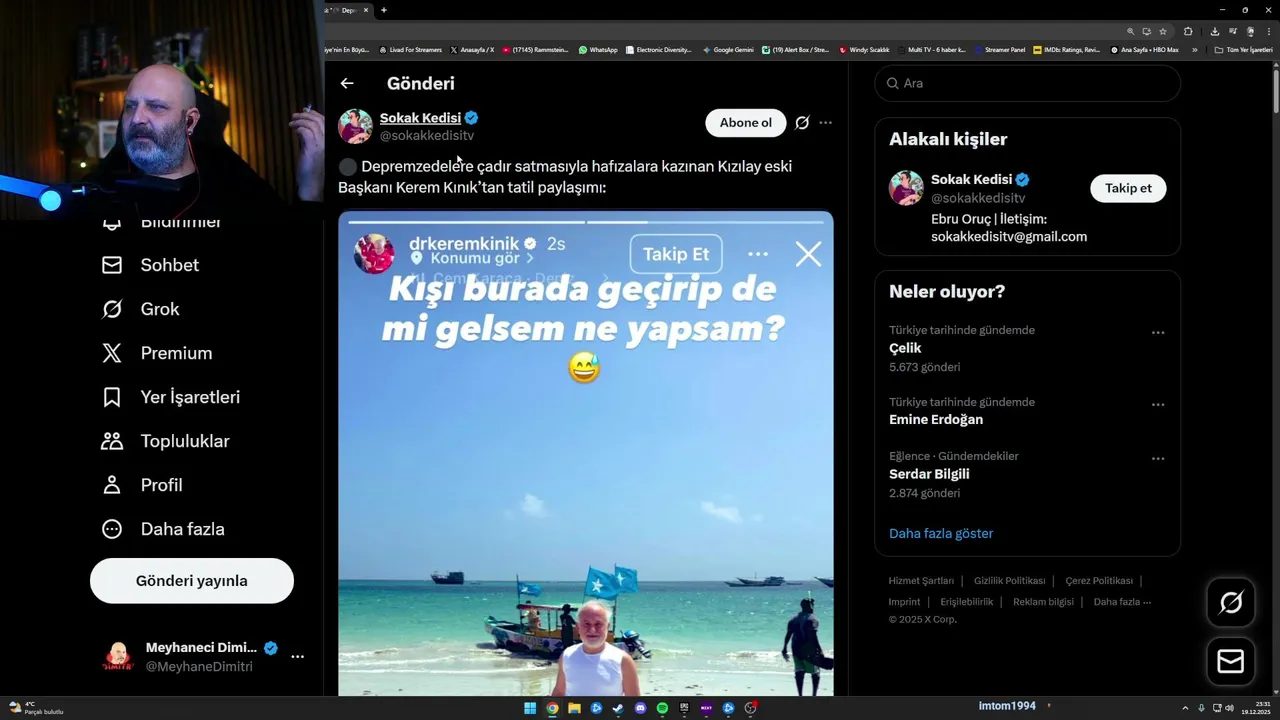Open Streamer Panel bookmark
Image resolution: width=1280 pixels, height=720 pixels.
coord(999,49)
